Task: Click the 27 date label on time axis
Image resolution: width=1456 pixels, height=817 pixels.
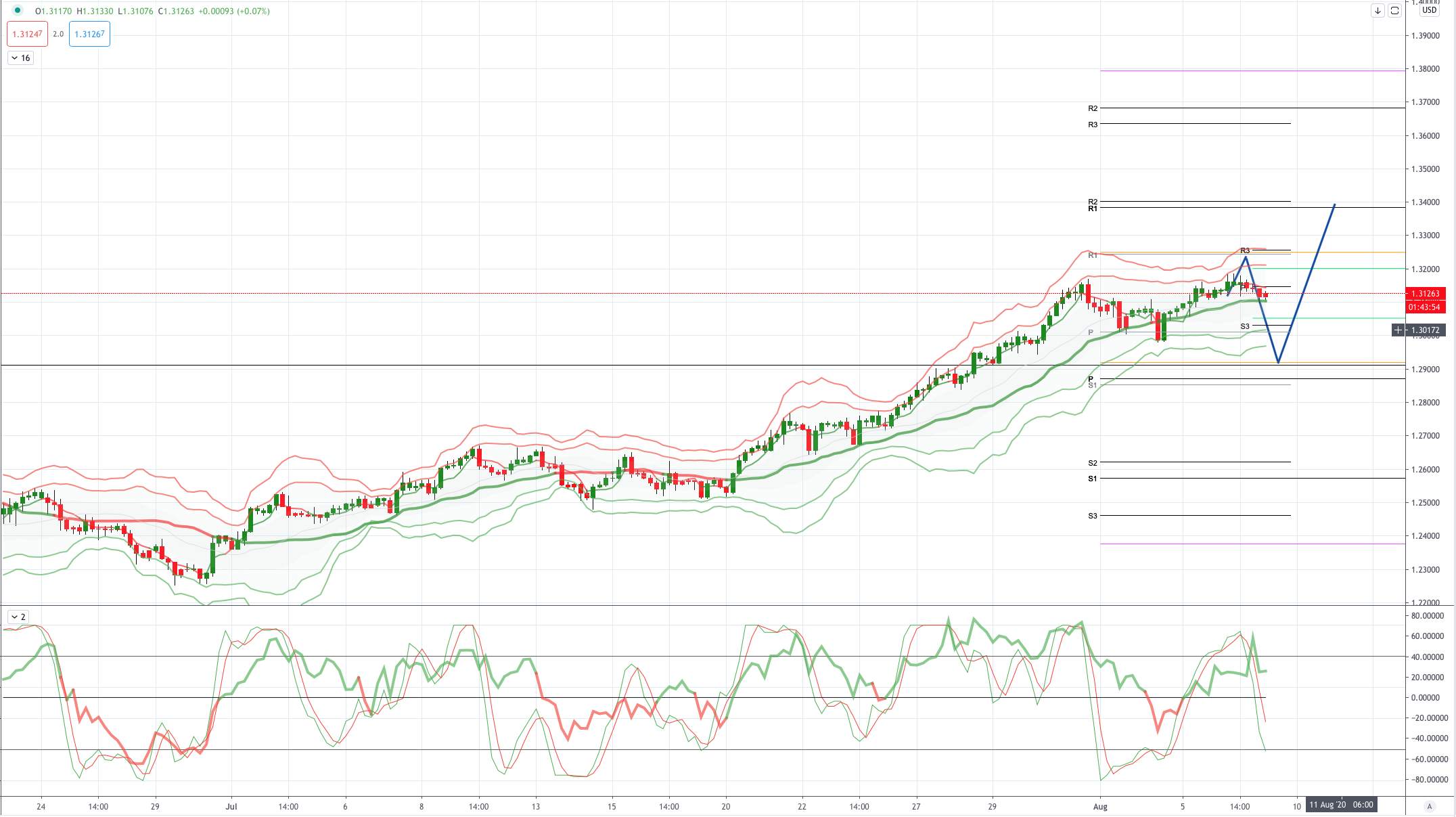Action: tap(916, 806)
